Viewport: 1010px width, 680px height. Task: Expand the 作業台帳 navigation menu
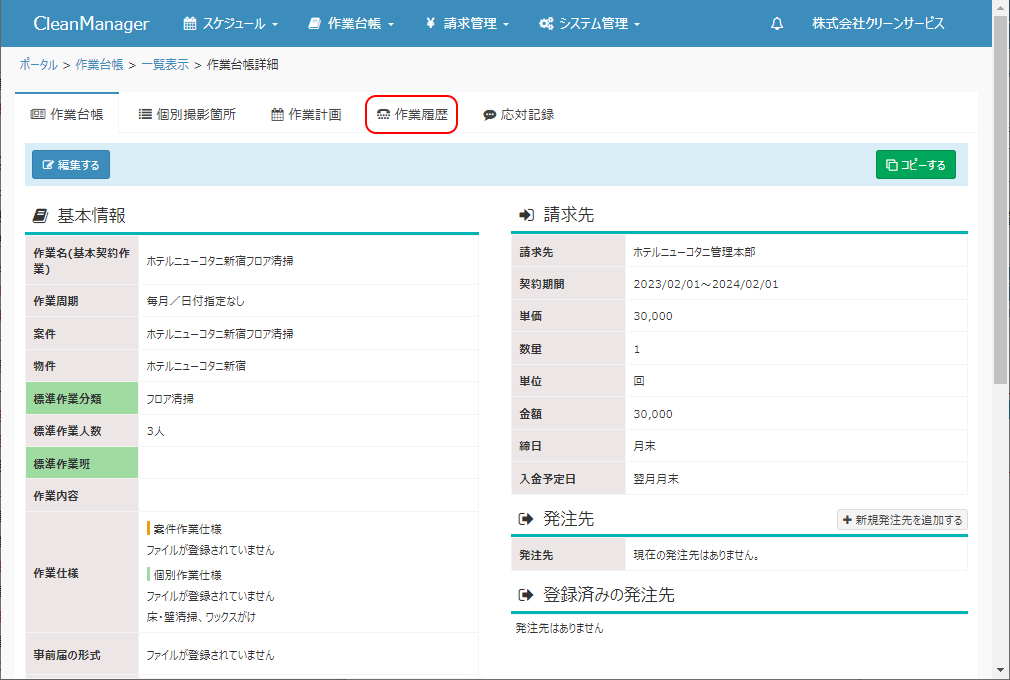pos(351,24)
